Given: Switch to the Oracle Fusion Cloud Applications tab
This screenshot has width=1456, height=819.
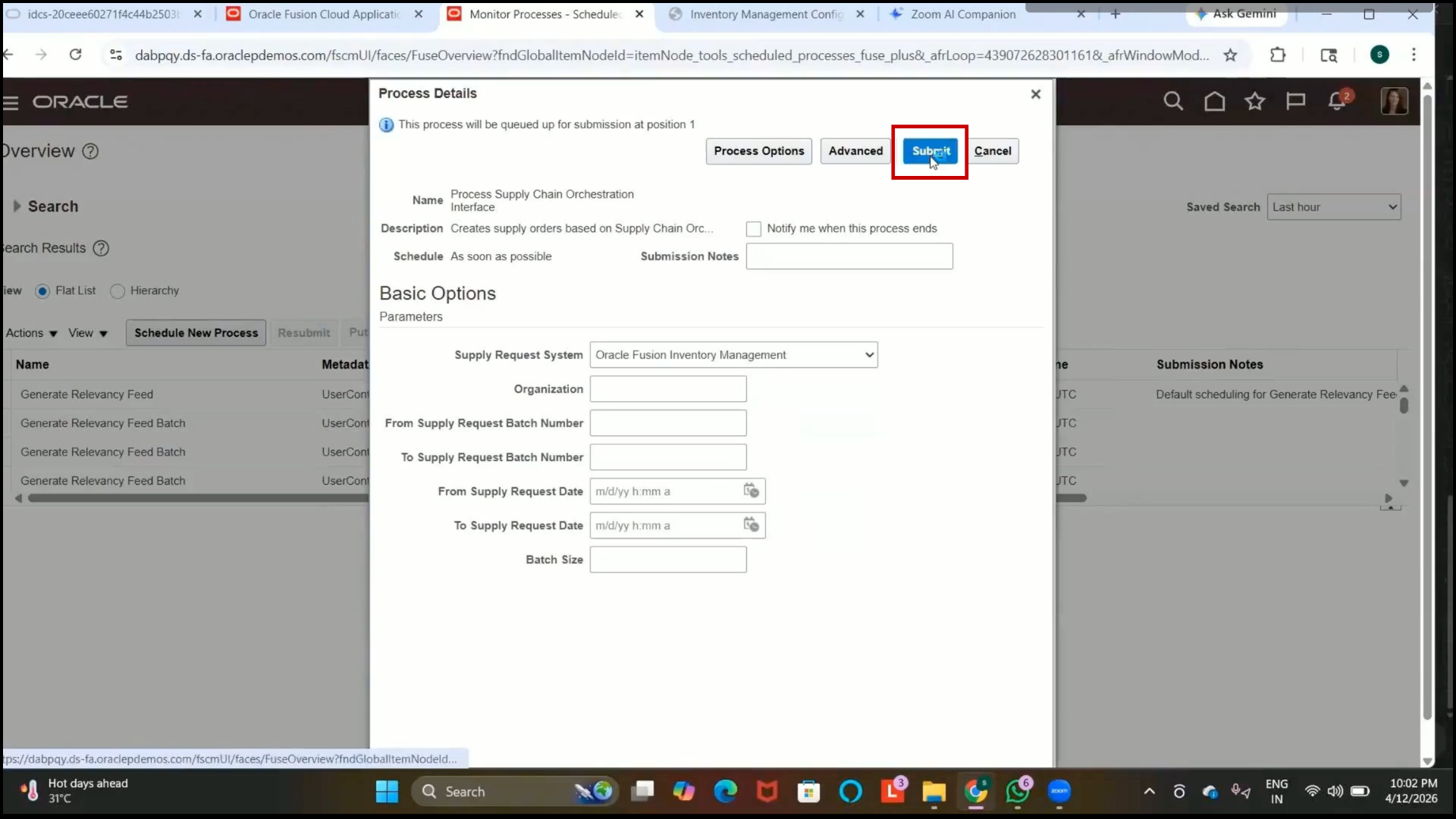Looking at the screenshot, I should [326, 14].
